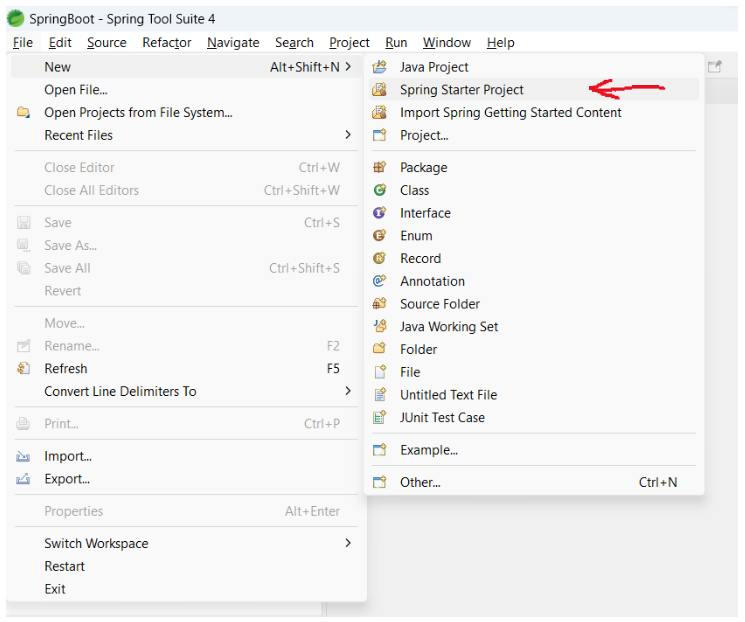Choose Import... label in File menu
Screen dimensions: 745x622
point(68,456)
